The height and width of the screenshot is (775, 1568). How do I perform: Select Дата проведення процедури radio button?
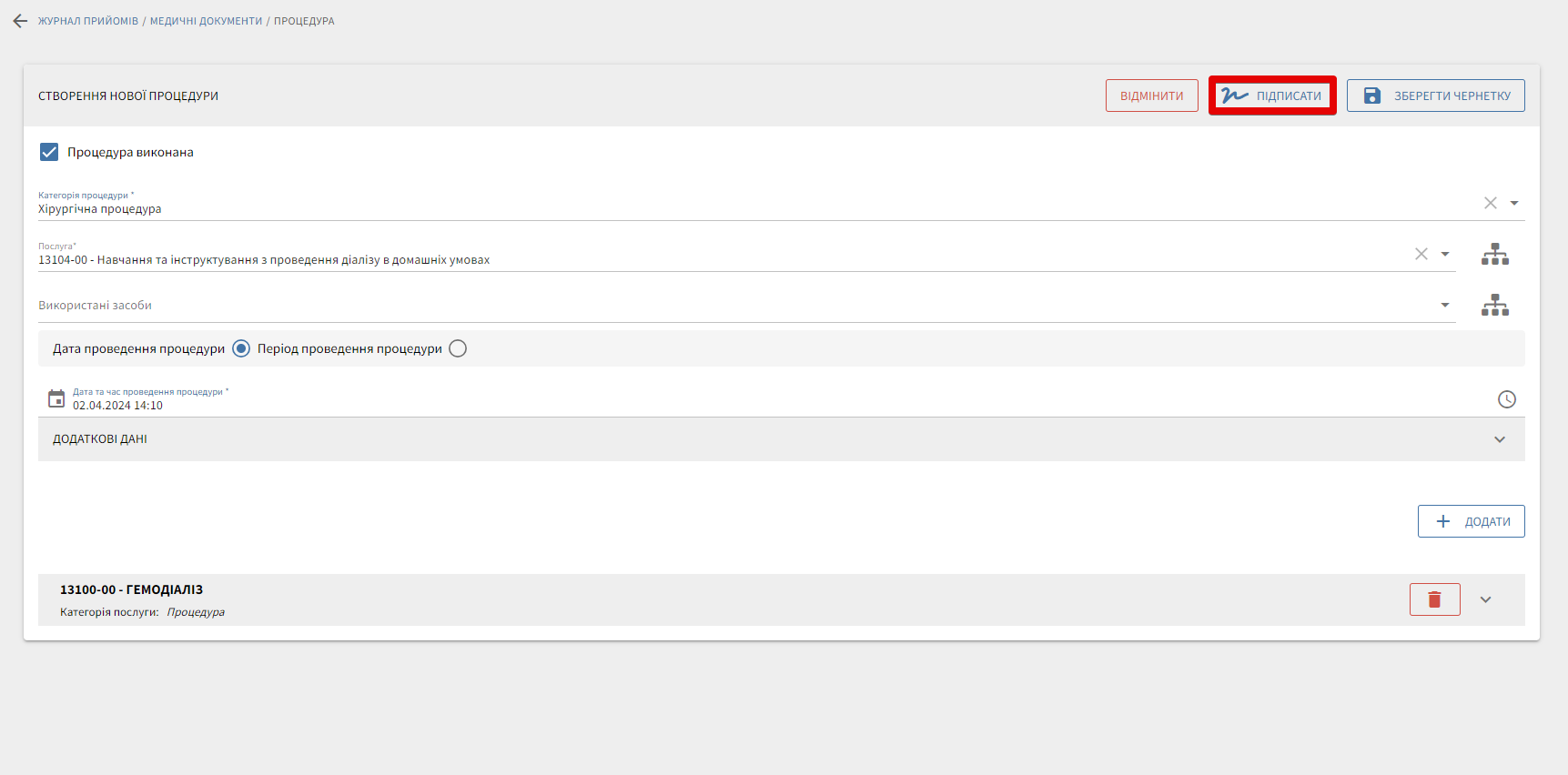(241, 348)
